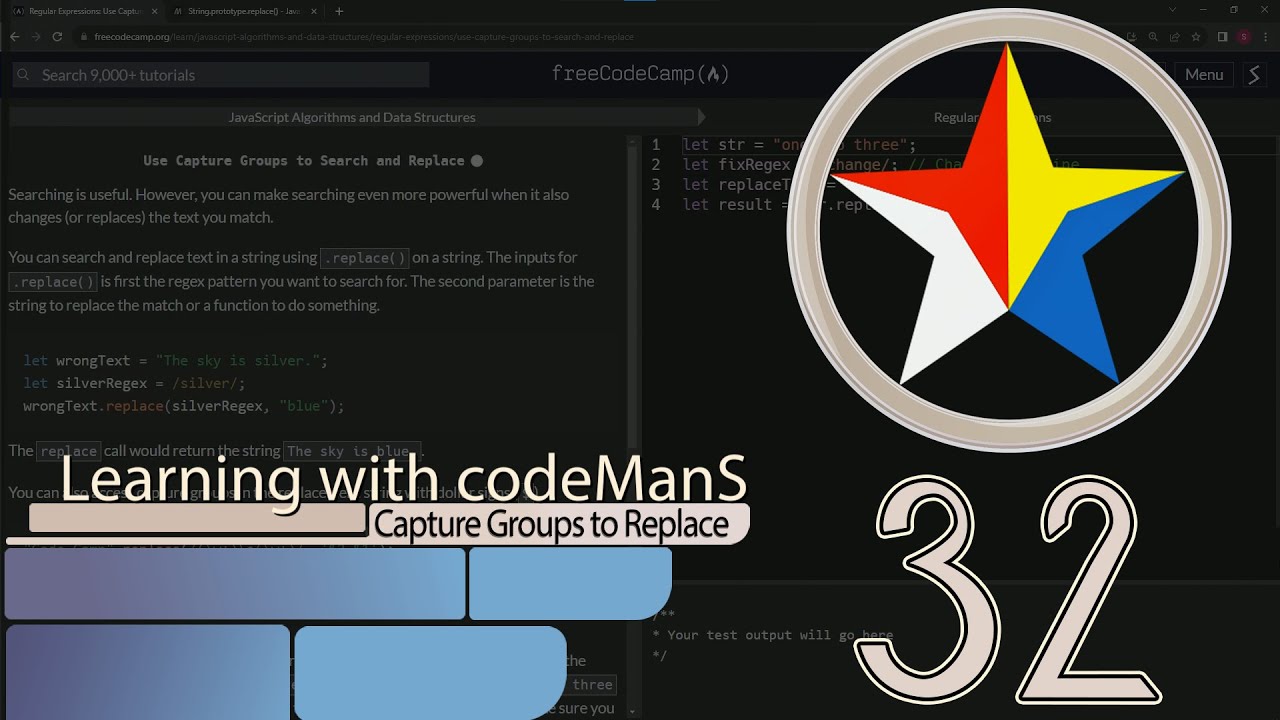Click the Use Capture Groups lesson title
Viewport: 1280px width, 720px height.
(304, 160)
